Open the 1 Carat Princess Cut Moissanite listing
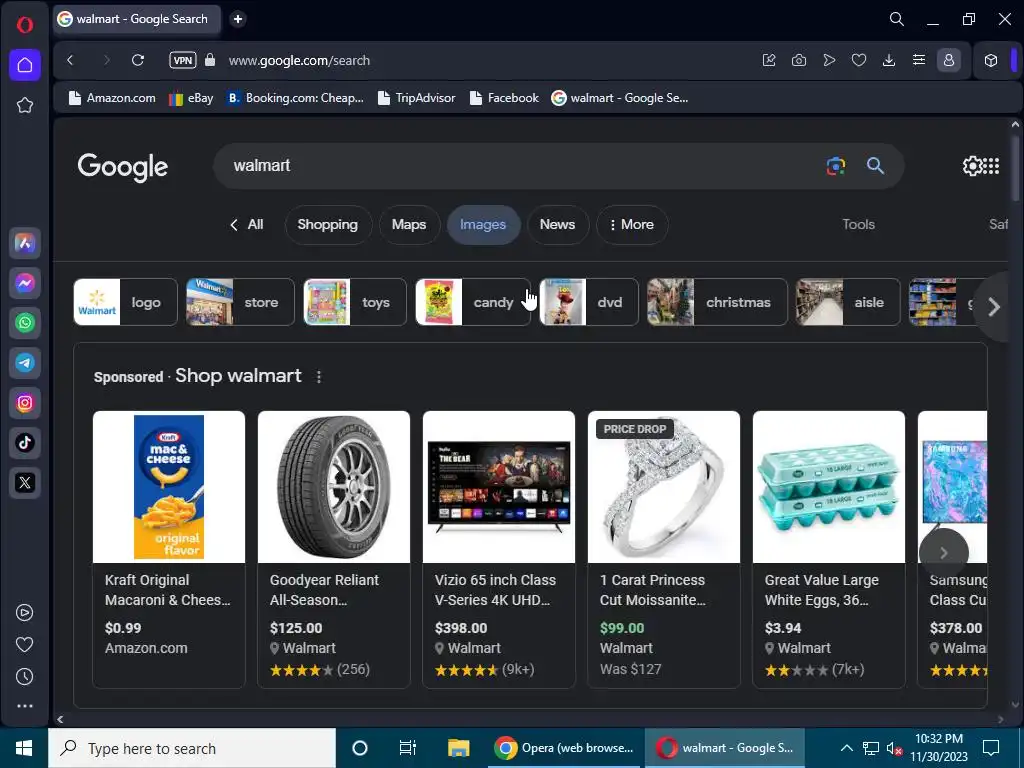Viewport: 1024px width, 768px height. point(664,549)
